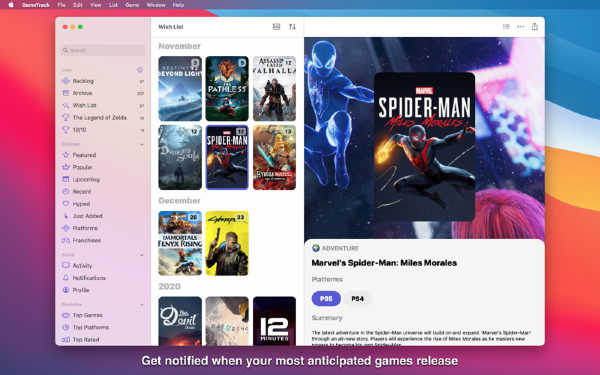Viewport: 600px width, 375px height.
Task: Click the Wish List sparkle icon
Action: tap(66, 105)
